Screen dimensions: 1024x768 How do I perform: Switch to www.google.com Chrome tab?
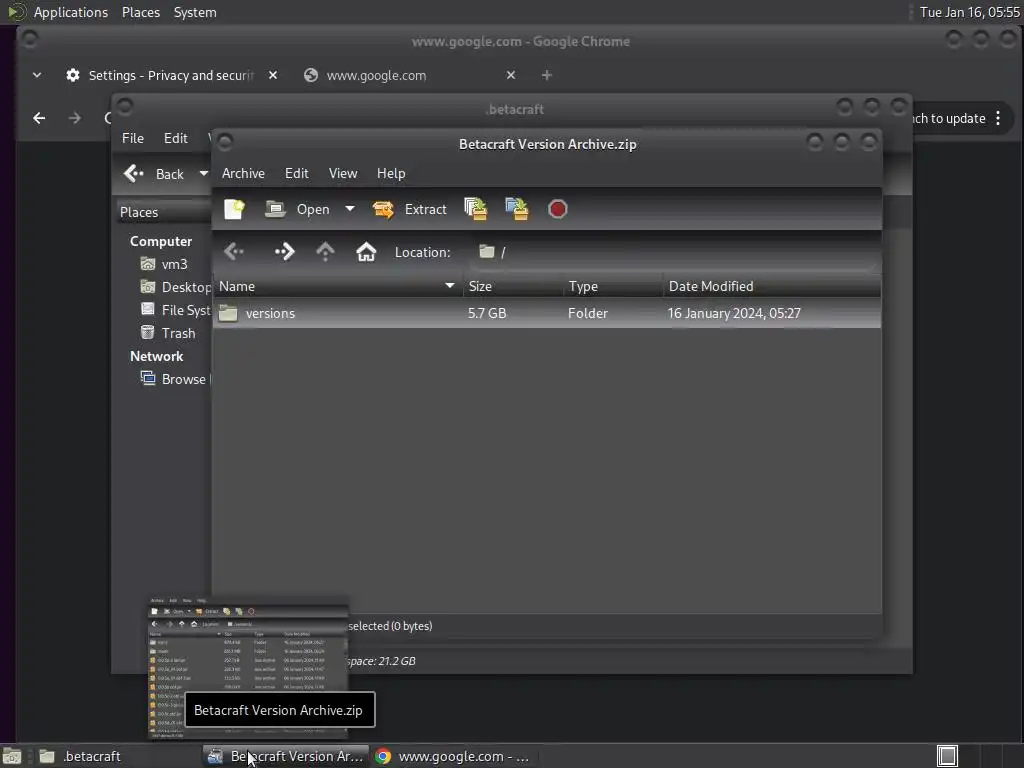click(376, 75)
